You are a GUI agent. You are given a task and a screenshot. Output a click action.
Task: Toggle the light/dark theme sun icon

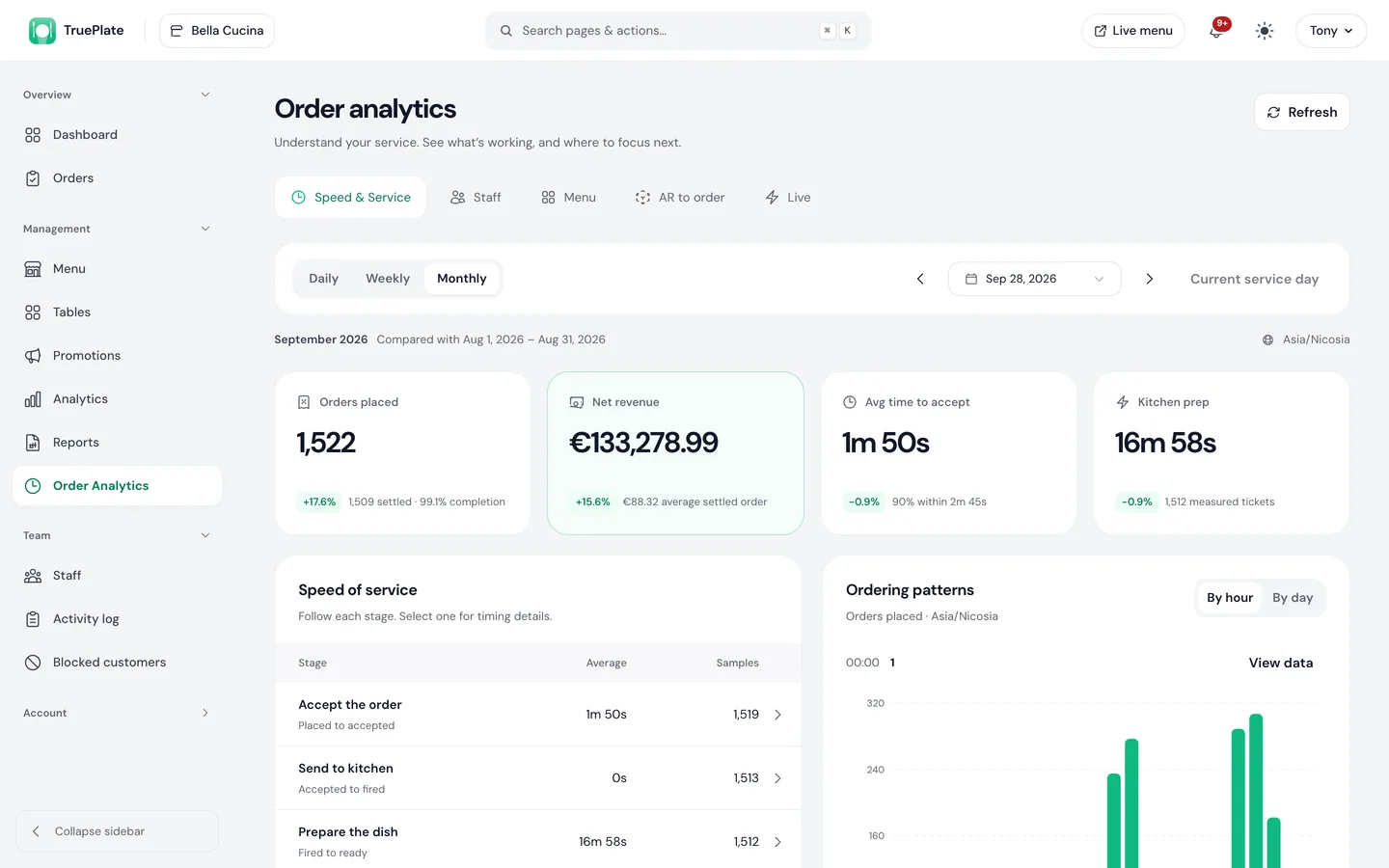pyautogui.click(x=1265, y=31)
